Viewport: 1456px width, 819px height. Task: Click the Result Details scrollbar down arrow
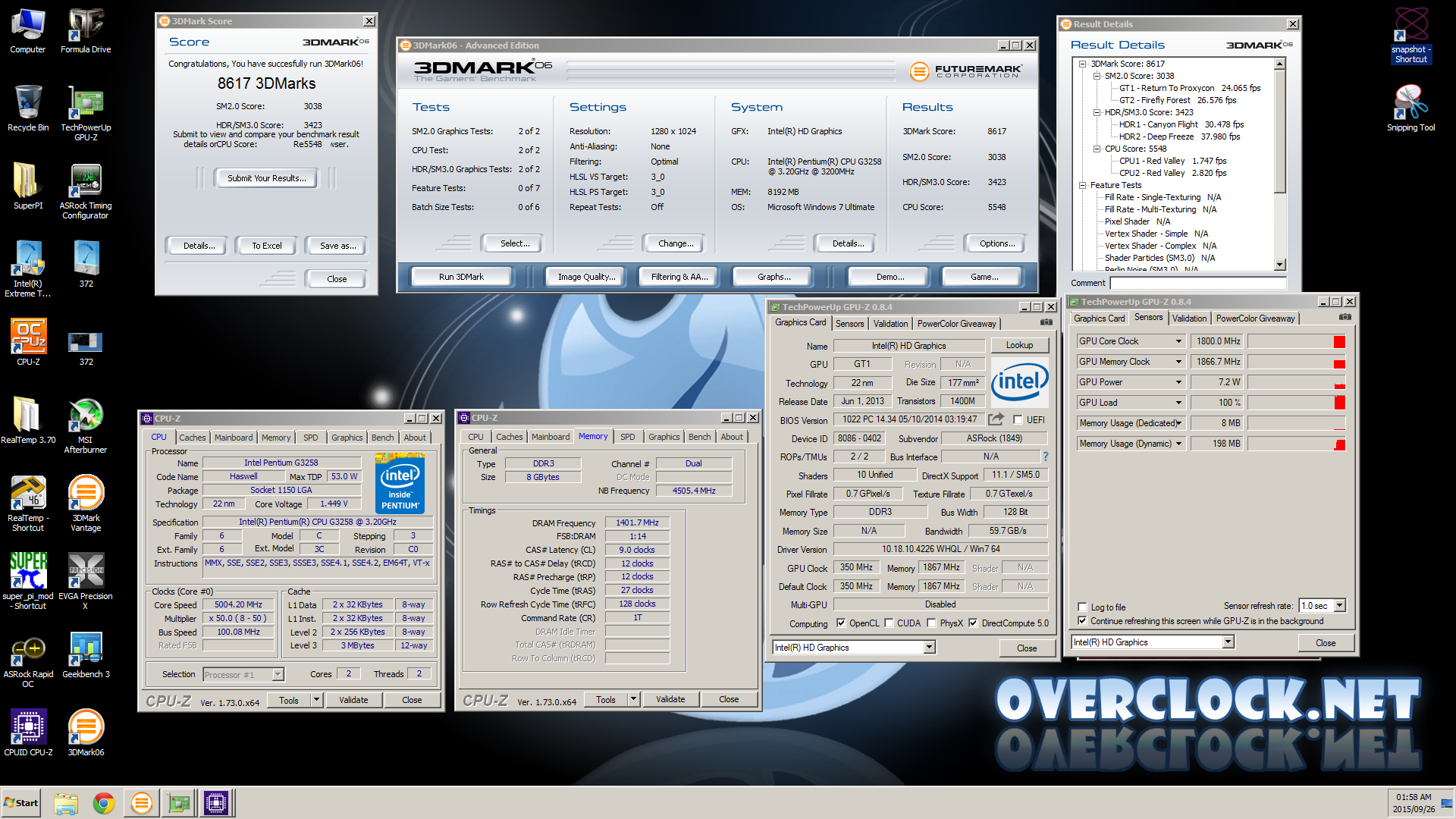pos(1280,265)
